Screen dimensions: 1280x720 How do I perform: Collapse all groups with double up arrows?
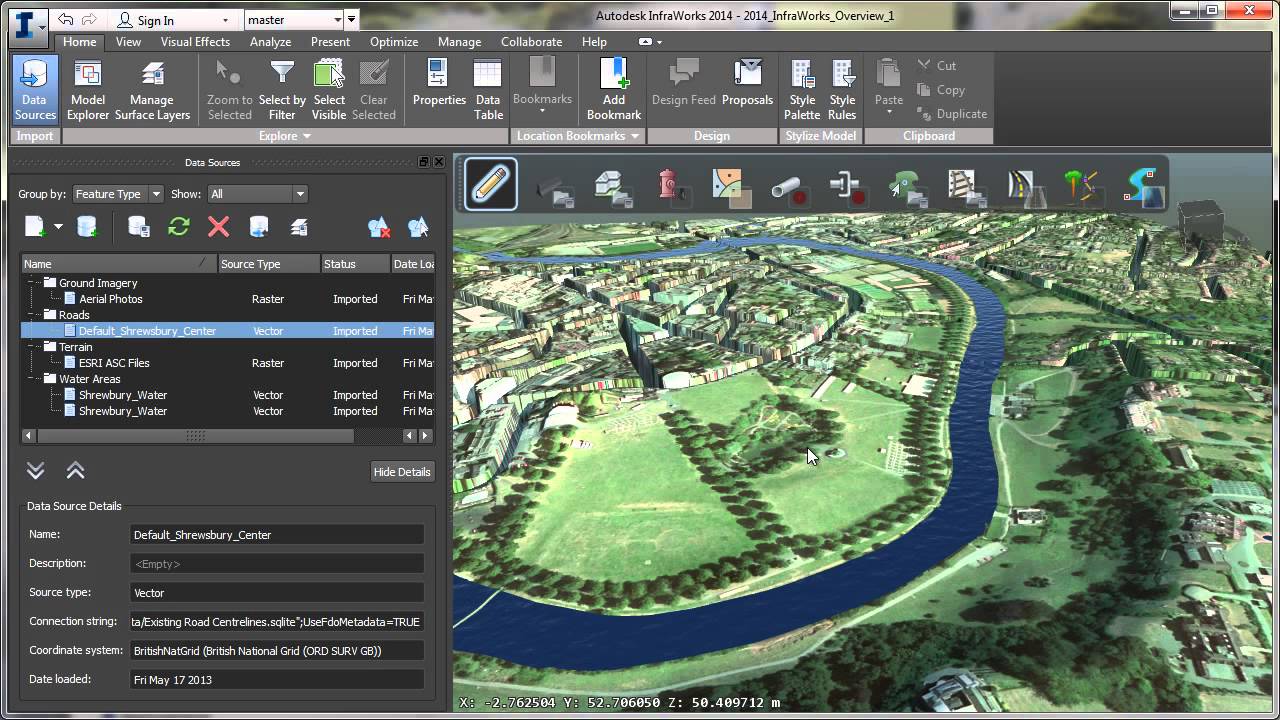[x=75, y=470]
